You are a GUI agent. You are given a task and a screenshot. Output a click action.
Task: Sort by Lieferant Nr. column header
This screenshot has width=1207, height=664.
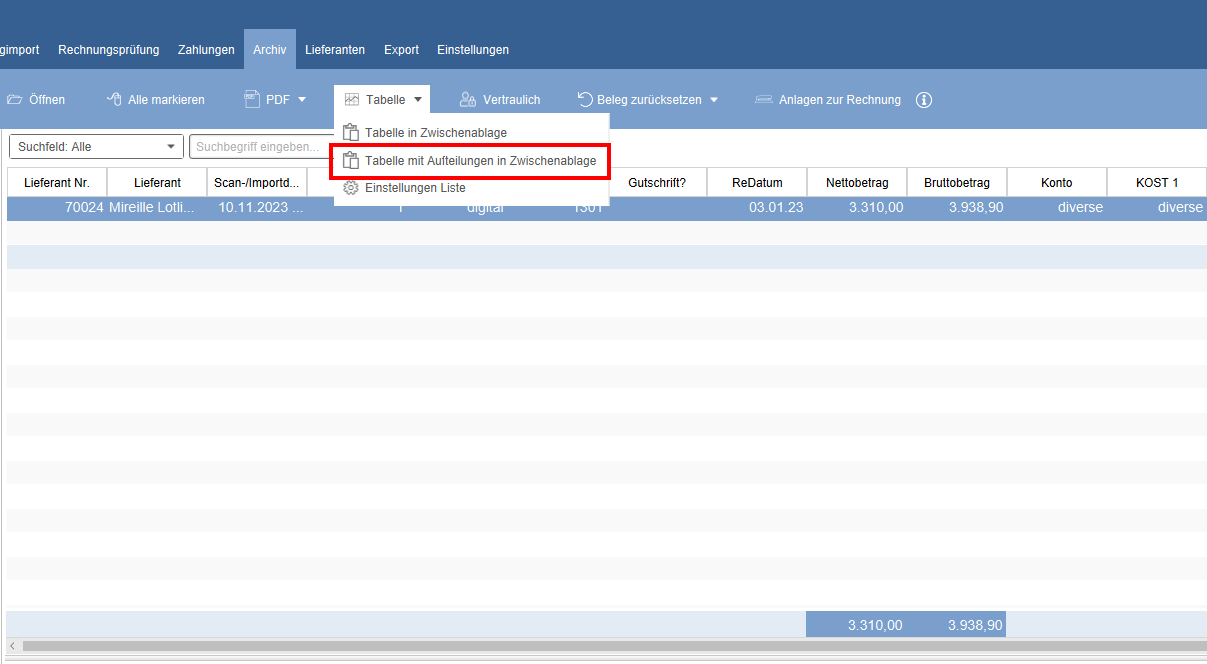coord(57,183)
